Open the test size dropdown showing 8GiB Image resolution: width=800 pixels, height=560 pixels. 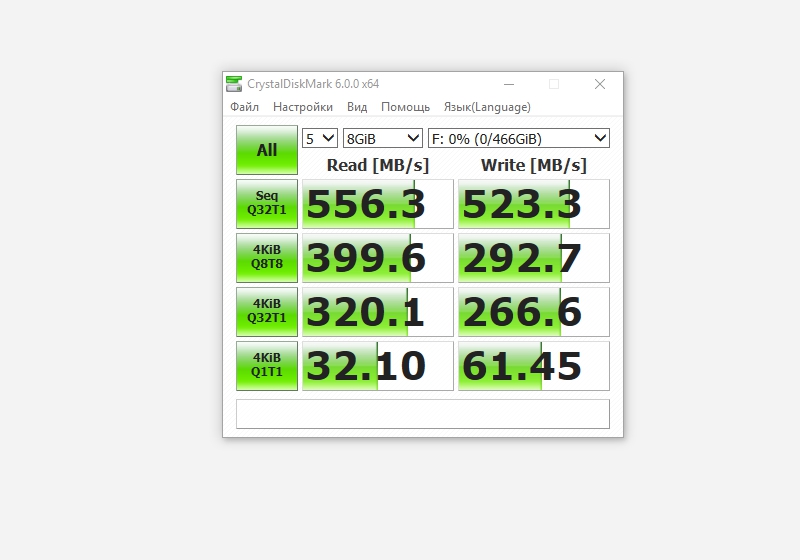pyautogui.click(x=383, y=138)
